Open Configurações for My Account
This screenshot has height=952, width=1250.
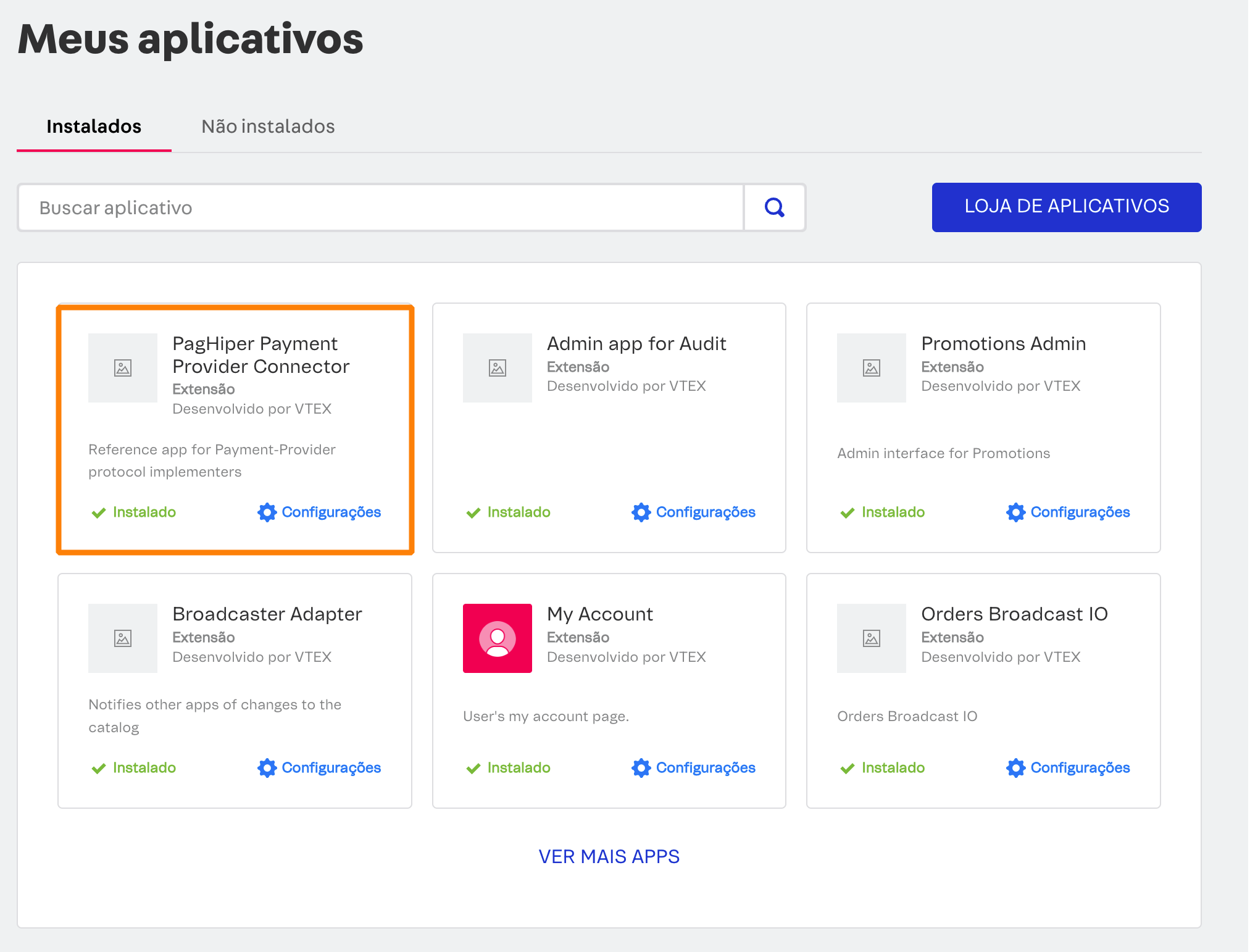694,768
